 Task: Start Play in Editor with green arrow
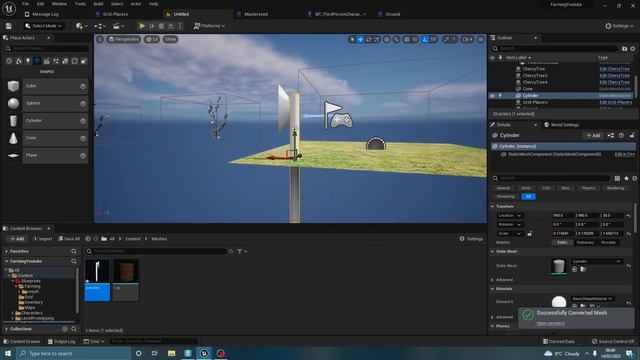[x=142, y=26]
